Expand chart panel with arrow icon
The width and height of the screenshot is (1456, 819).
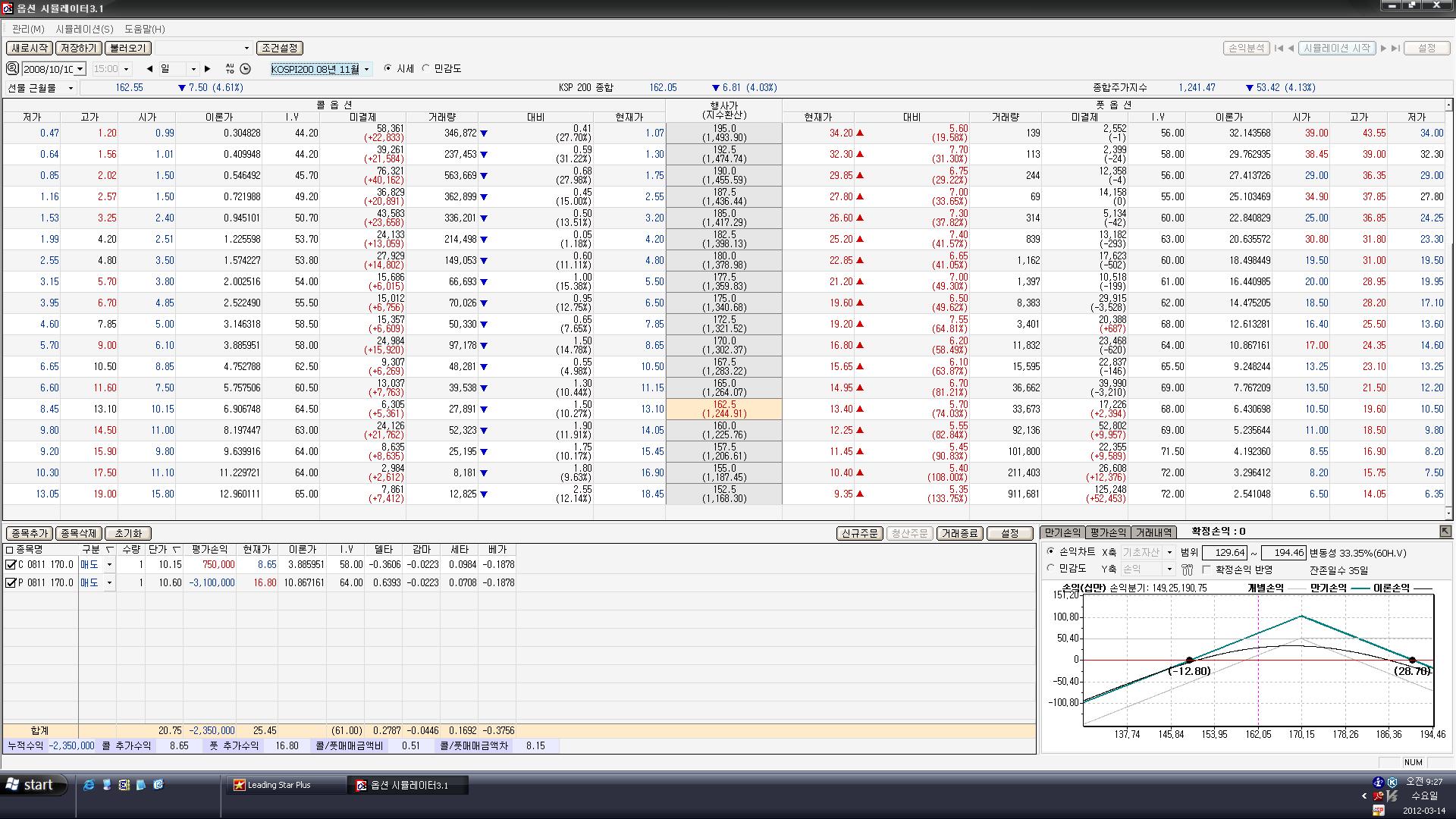point(1445,532)
